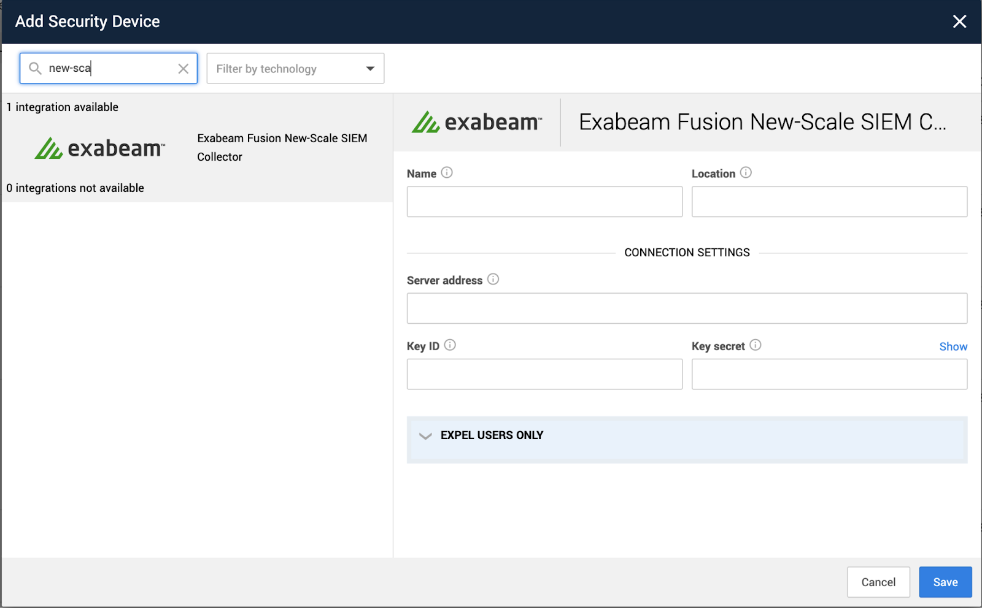This screenshot has width=982, height=608.
Task: Click the Key secret input field
Action: [829, 374]
